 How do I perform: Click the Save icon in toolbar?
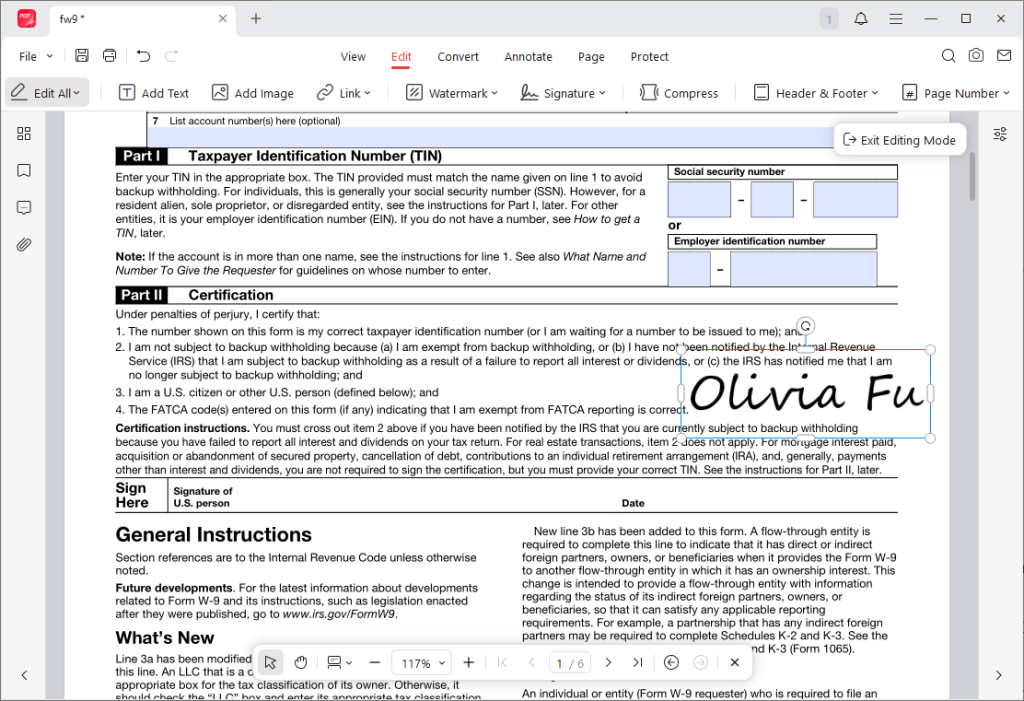coord(82,56)
